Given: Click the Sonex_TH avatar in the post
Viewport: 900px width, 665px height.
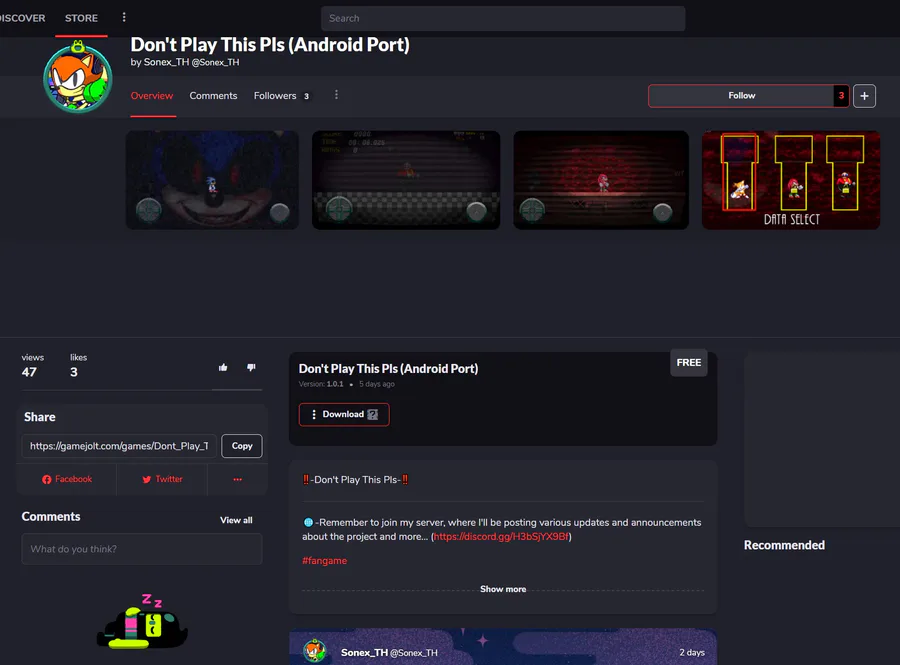Looking at the screenshot, I should tap(315, 651).
